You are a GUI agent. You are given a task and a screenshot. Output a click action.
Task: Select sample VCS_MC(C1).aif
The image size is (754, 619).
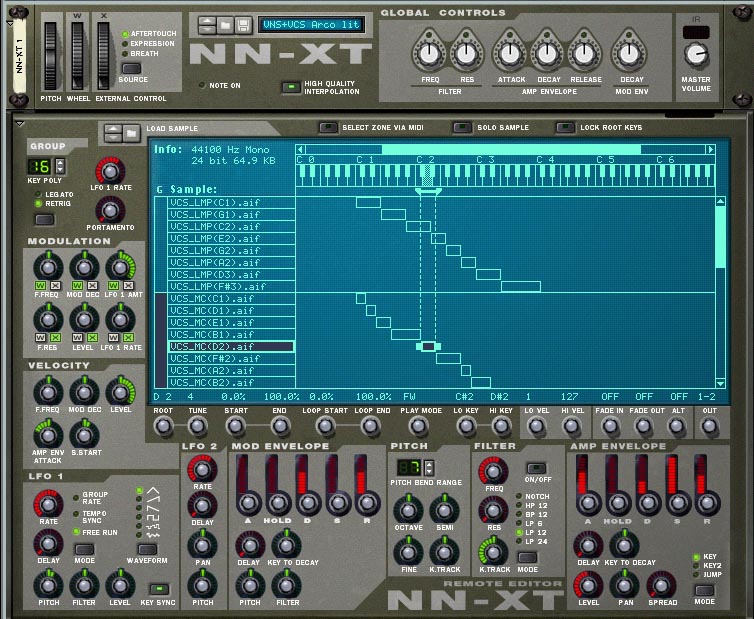[x=231, y=299]
